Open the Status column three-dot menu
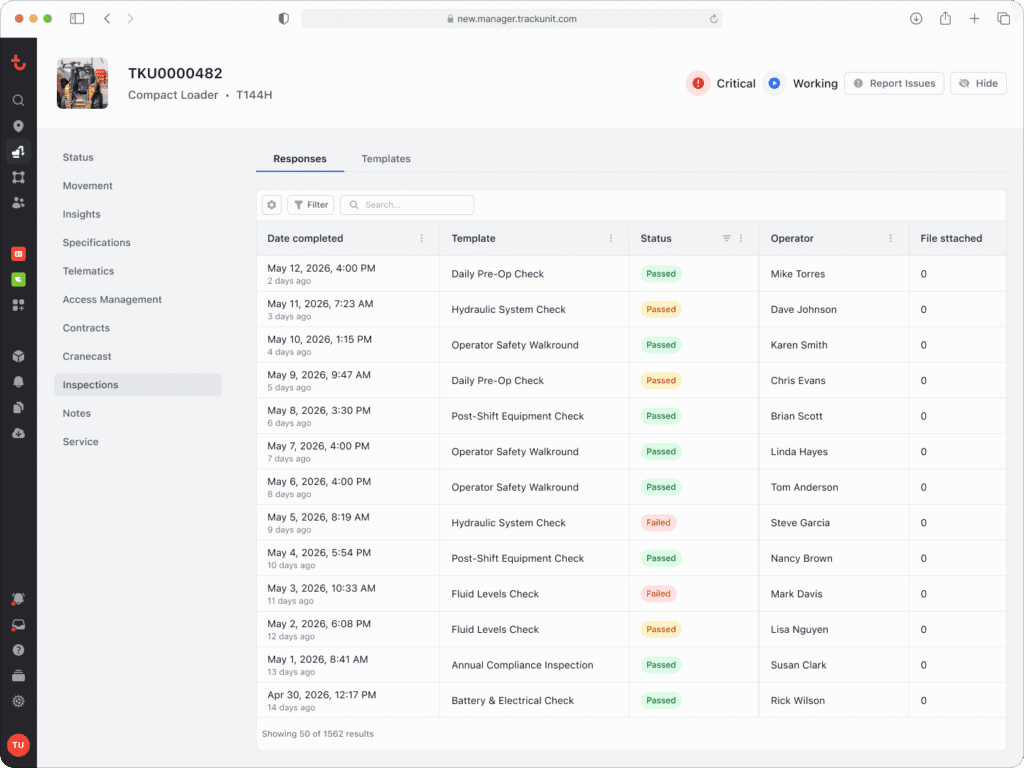The height and width of the screenshot is (768, 1024). point(741,238)
